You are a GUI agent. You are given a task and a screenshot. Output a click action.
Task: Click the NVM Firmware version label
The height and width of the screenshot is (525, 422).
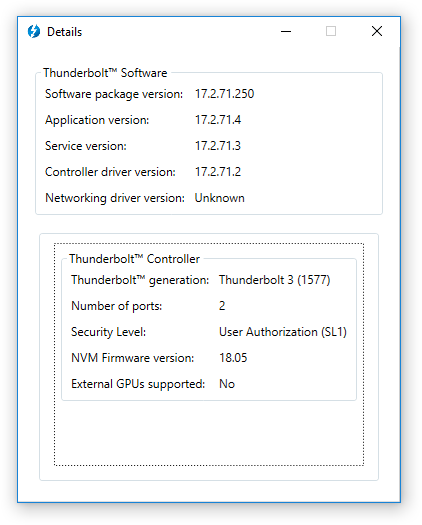(133, 358)
